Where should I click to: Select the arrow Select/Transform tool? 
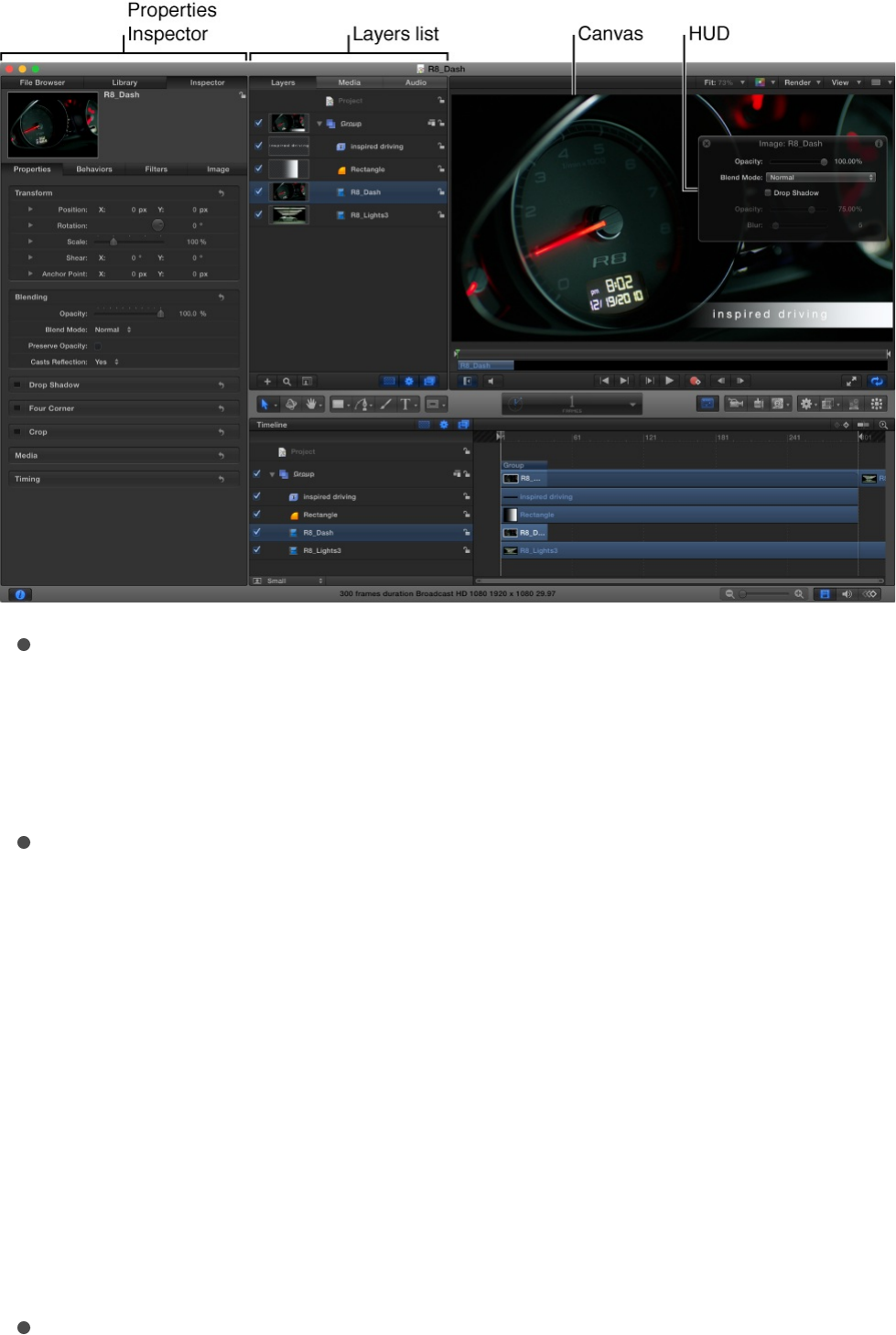(264, 404)
